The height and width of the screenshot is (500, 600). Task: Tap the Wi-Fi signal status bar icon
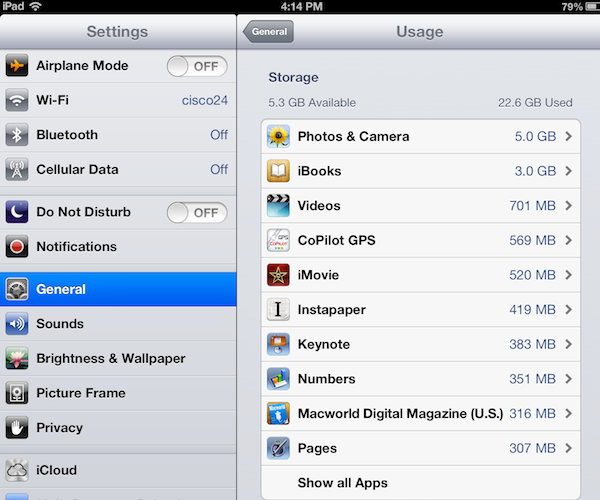36,6
